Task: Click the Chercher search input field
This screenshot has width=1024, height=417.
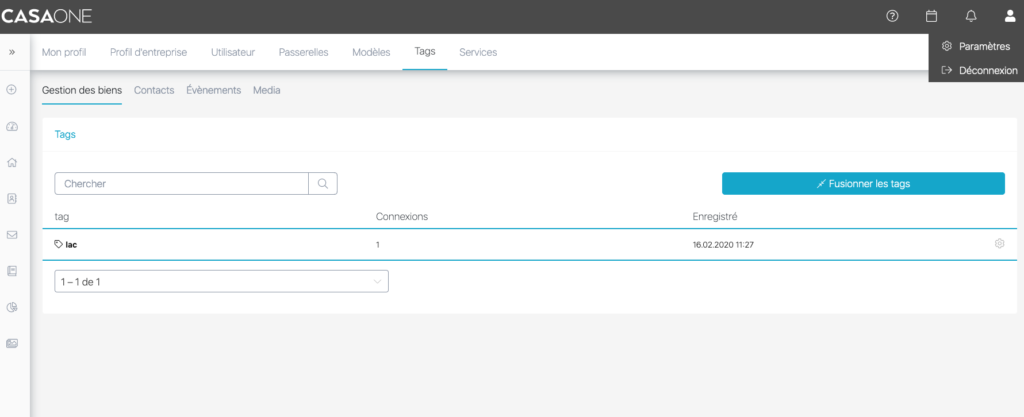Action: [x=181, y=184]
